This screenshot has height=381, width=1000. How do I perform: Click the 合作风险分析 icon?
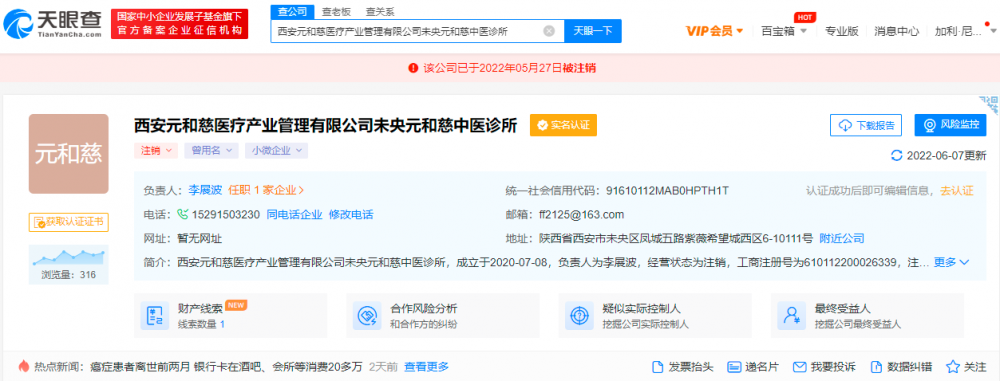[x=367, y=315]
